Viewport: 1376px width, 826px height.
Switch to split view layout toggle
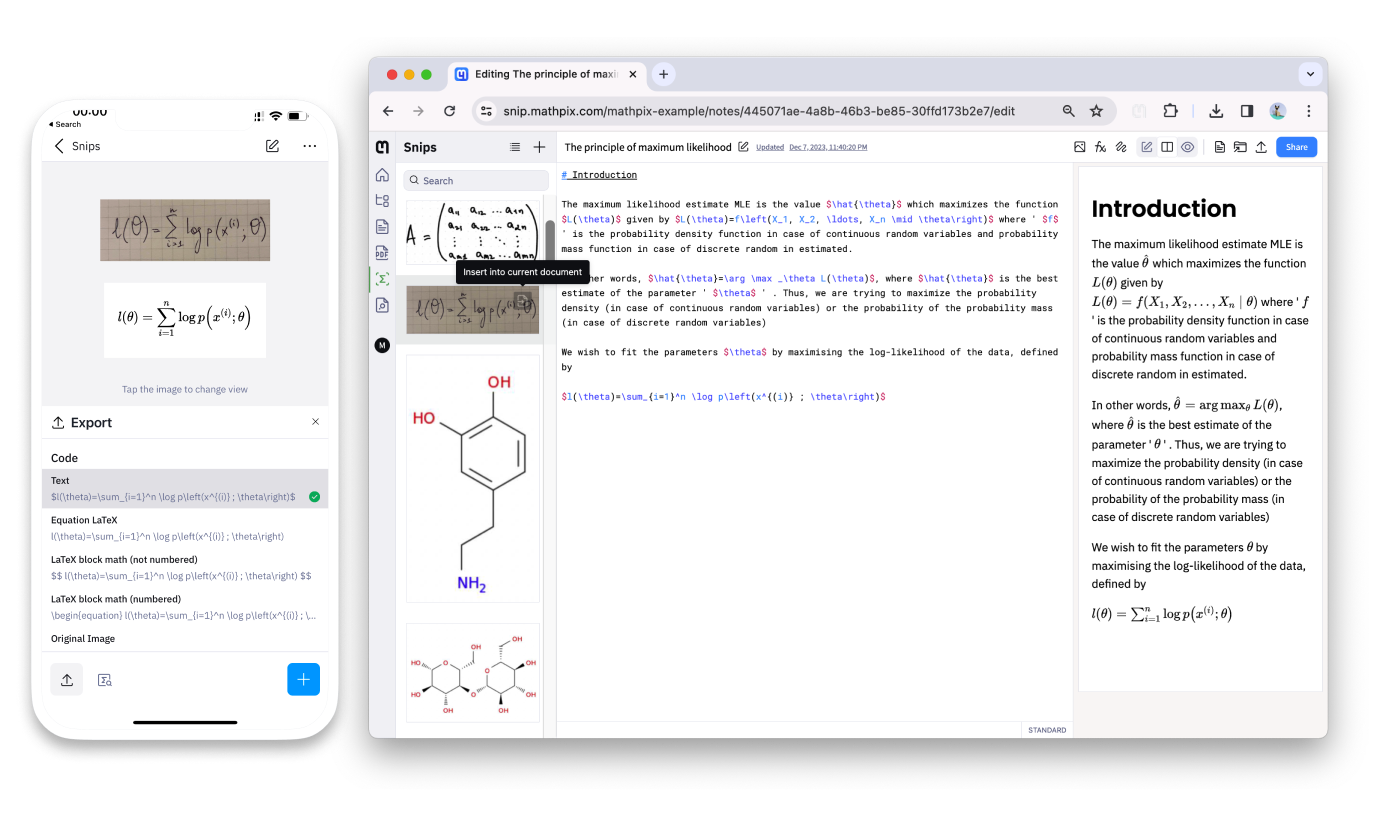(x=1167, y=146)
